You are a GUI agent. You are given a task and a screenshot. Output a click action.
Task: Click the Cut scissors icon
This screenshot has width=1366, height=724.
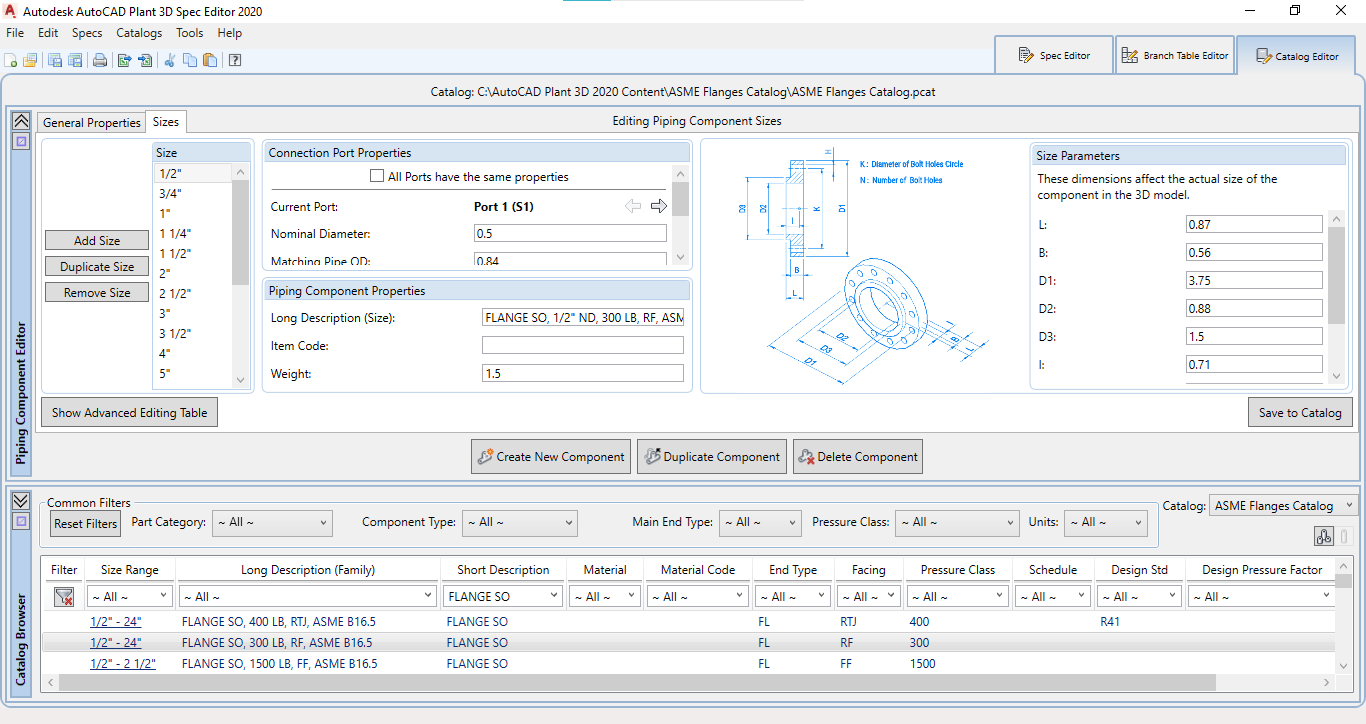coord(170,60)
